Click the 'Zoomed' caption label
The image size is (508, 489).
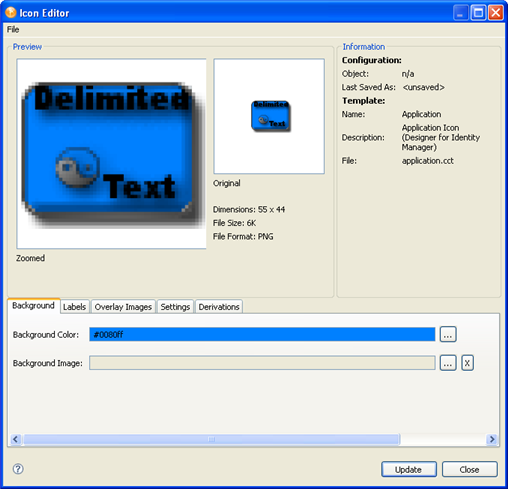pos(30,258)
